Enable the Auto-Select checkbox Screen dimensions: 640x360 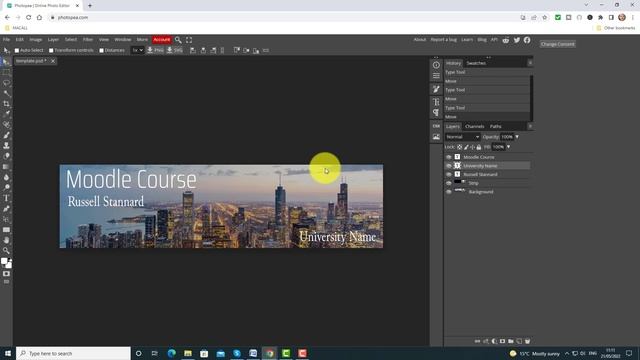pos(17,51)
